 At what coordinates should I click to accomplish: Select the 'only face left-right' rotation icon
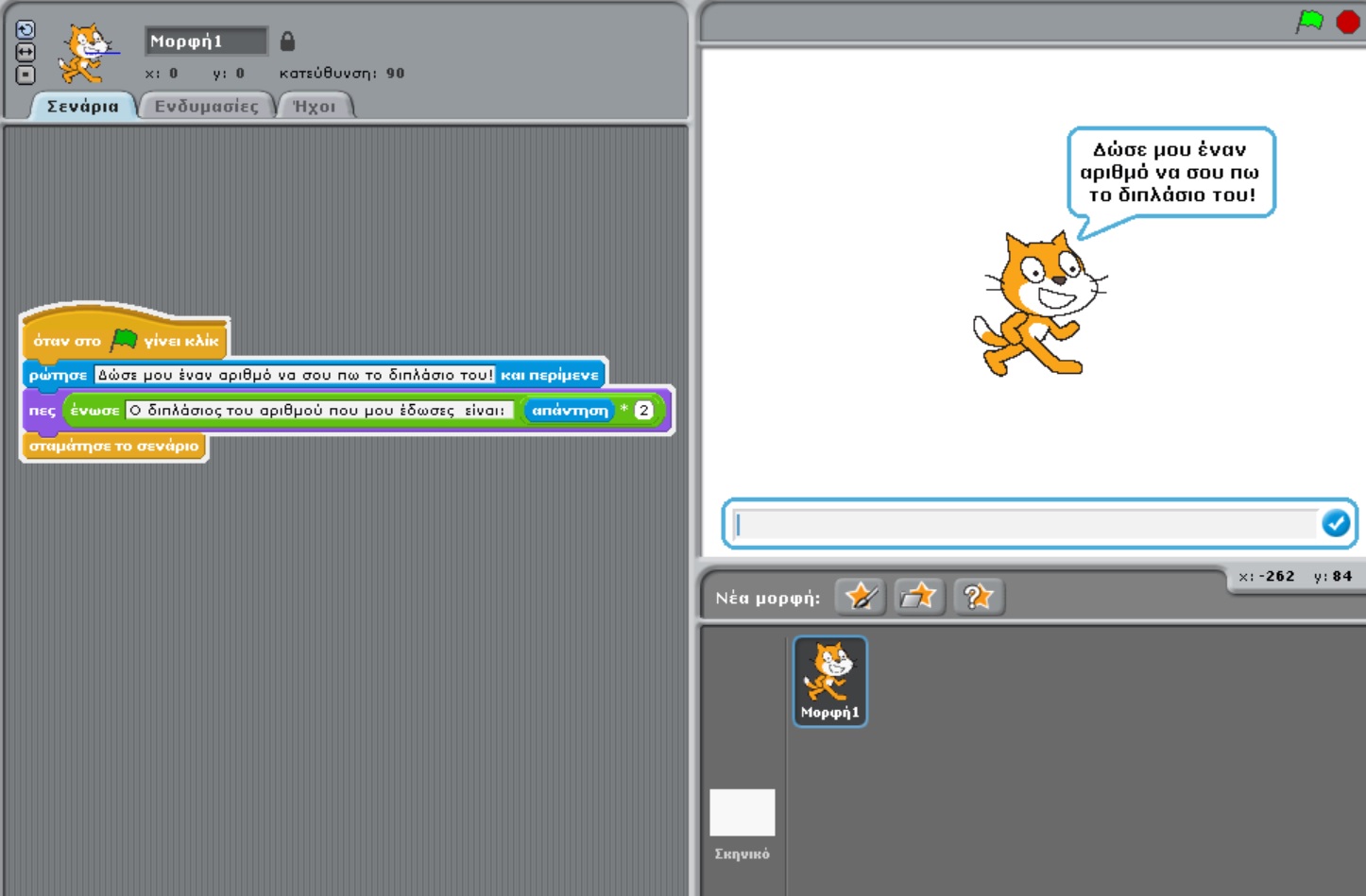pos(26,52)
